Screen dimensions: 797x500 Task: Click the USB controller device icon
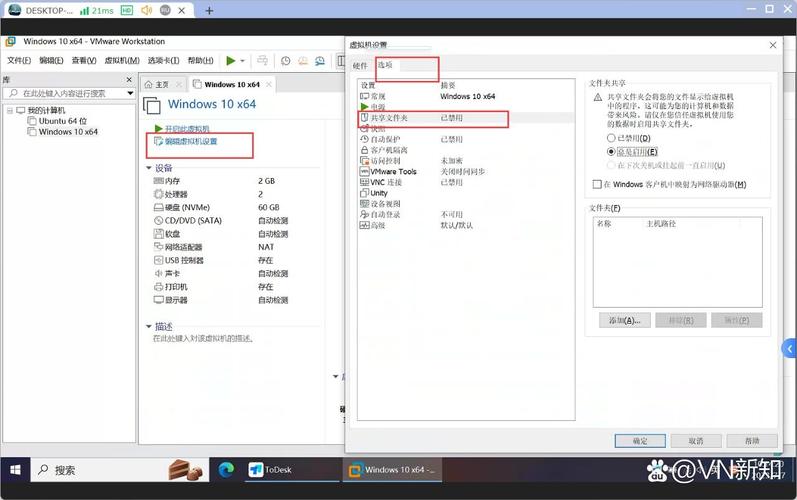pyautogui.click(x=158, y=260)
